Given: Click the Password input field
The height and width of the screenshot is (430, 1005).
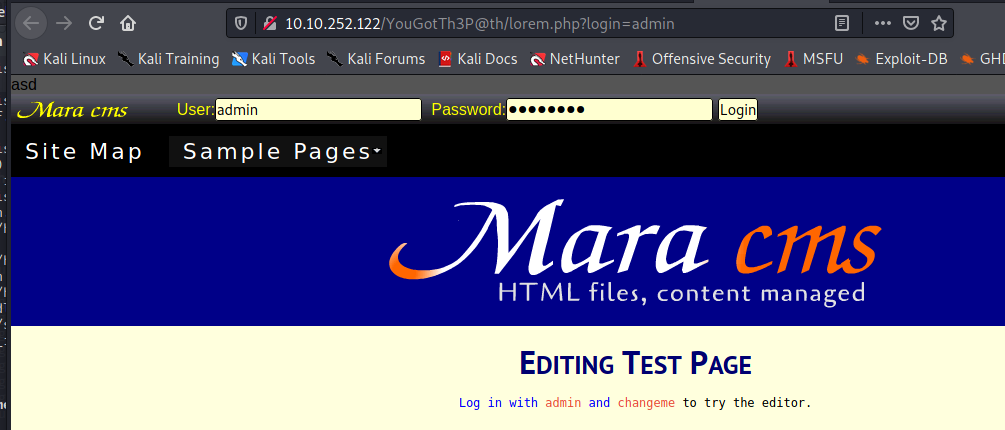Looking at the screenshot, I should [609, 110].
